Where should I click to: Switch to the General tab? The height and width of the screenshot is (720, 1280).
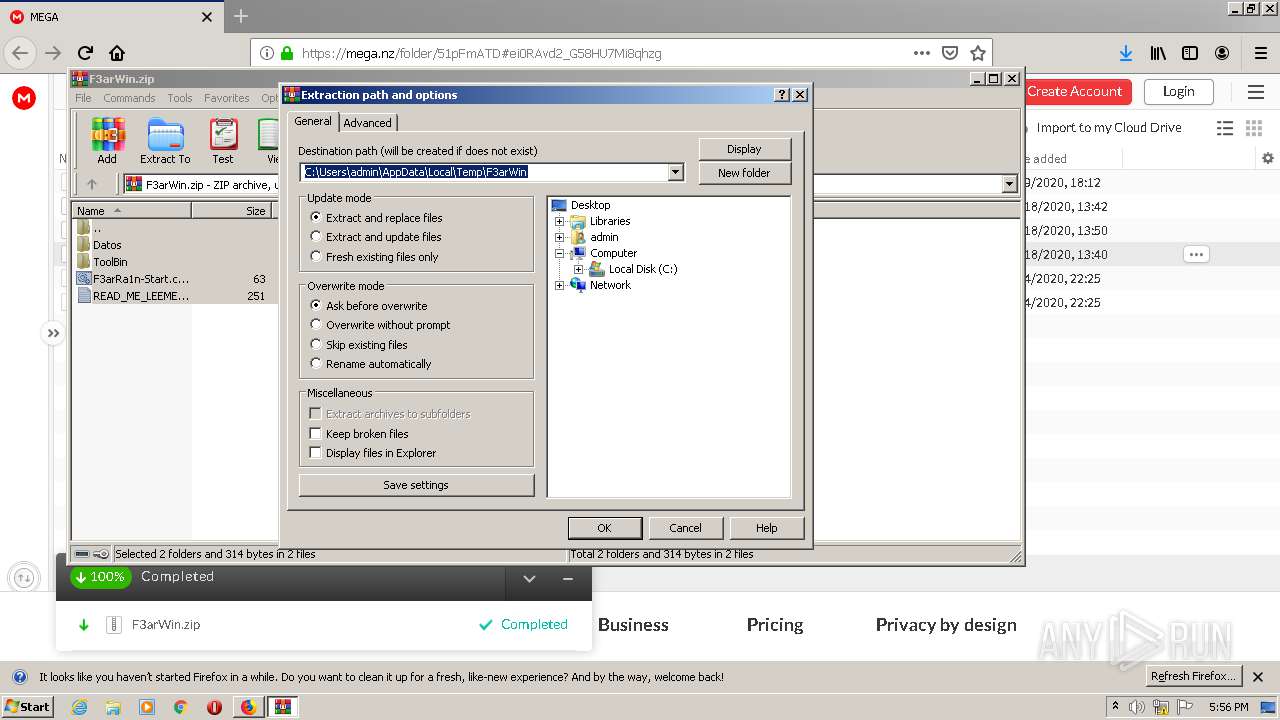[313, 121]
